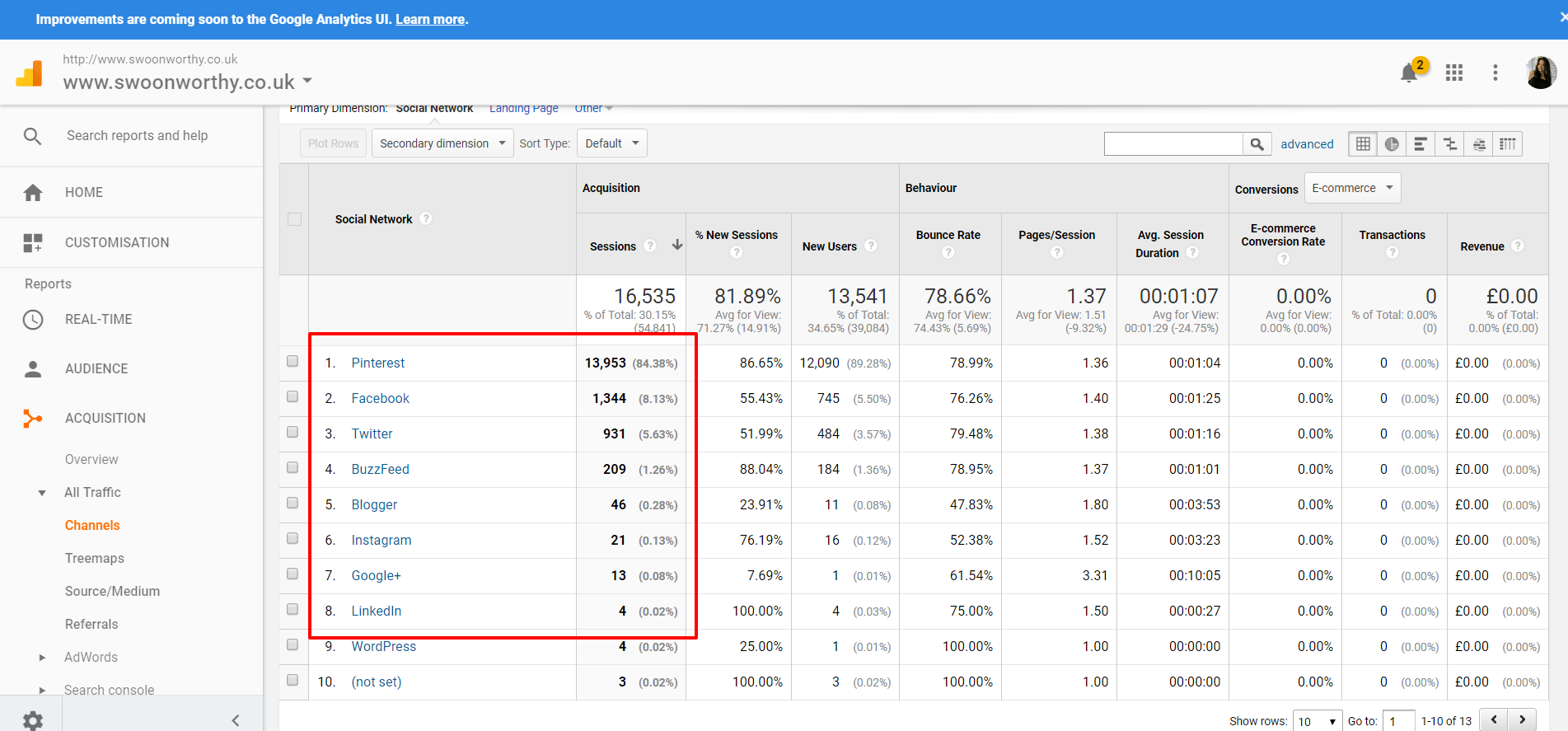Select the data table view icon
The height and width of the screenshot is (731, 1568).
pos(1363,144)
